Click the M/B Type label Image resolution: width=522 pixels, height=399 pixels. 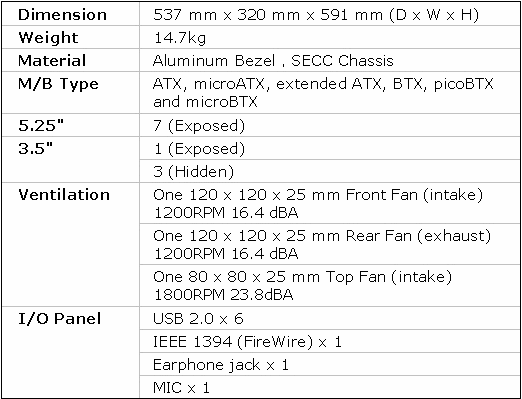click(x=58, y=84)
